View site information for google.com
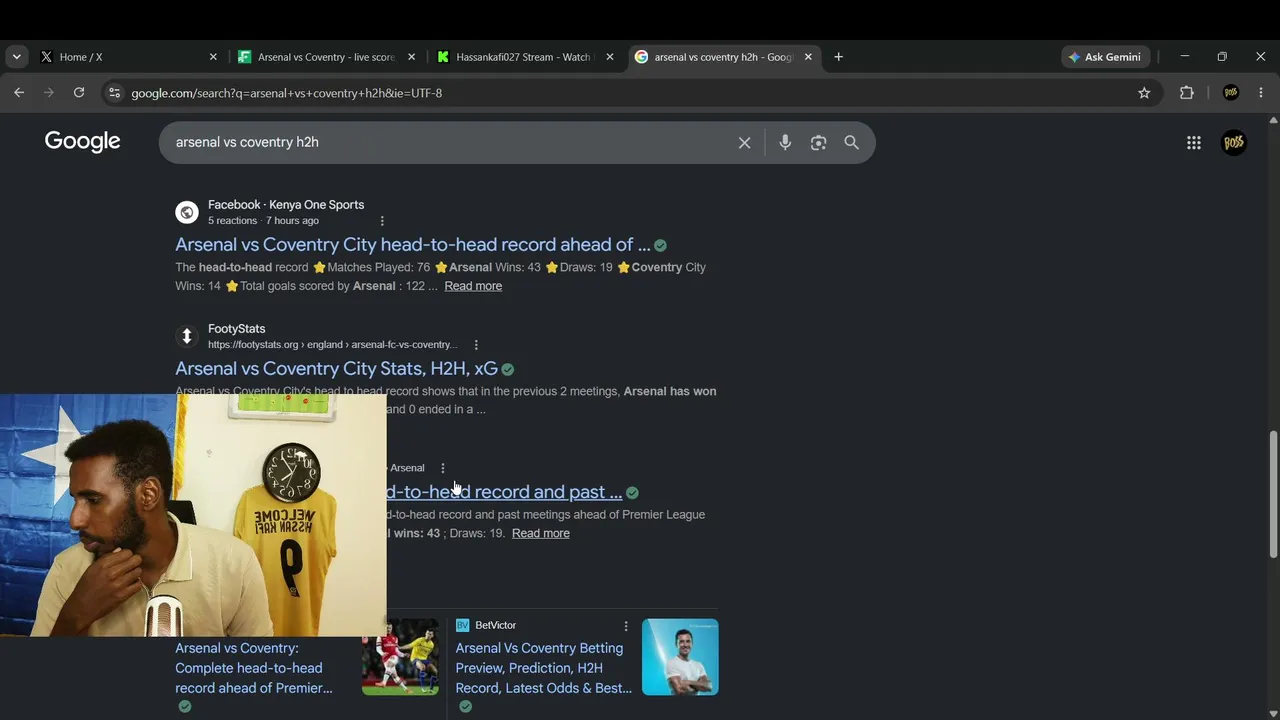The image size is (1280, 720). pos(114,93)
